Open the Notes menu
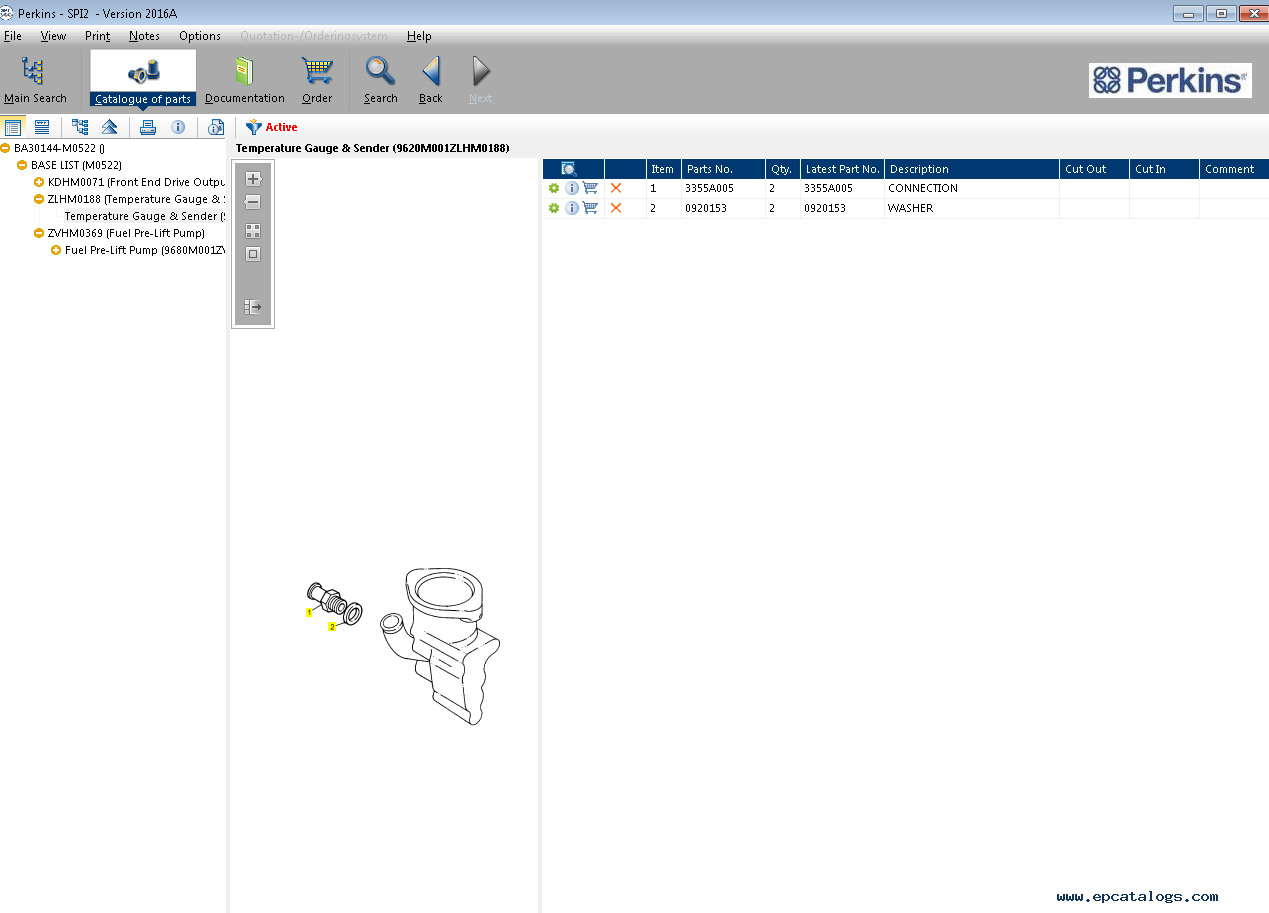The image size is (1269, 913). [144, 36]
